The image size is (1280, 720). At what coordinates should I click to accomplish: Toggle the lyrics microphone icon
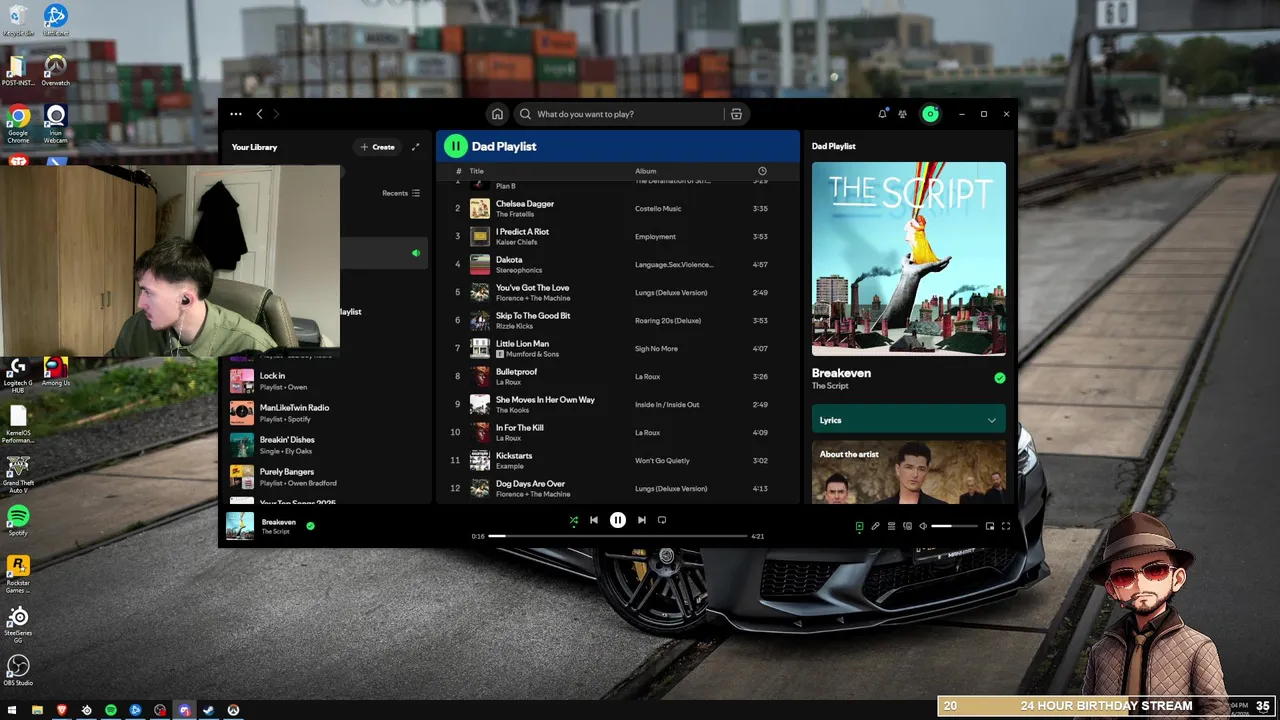pyautogui.click(x=875, y=526)
